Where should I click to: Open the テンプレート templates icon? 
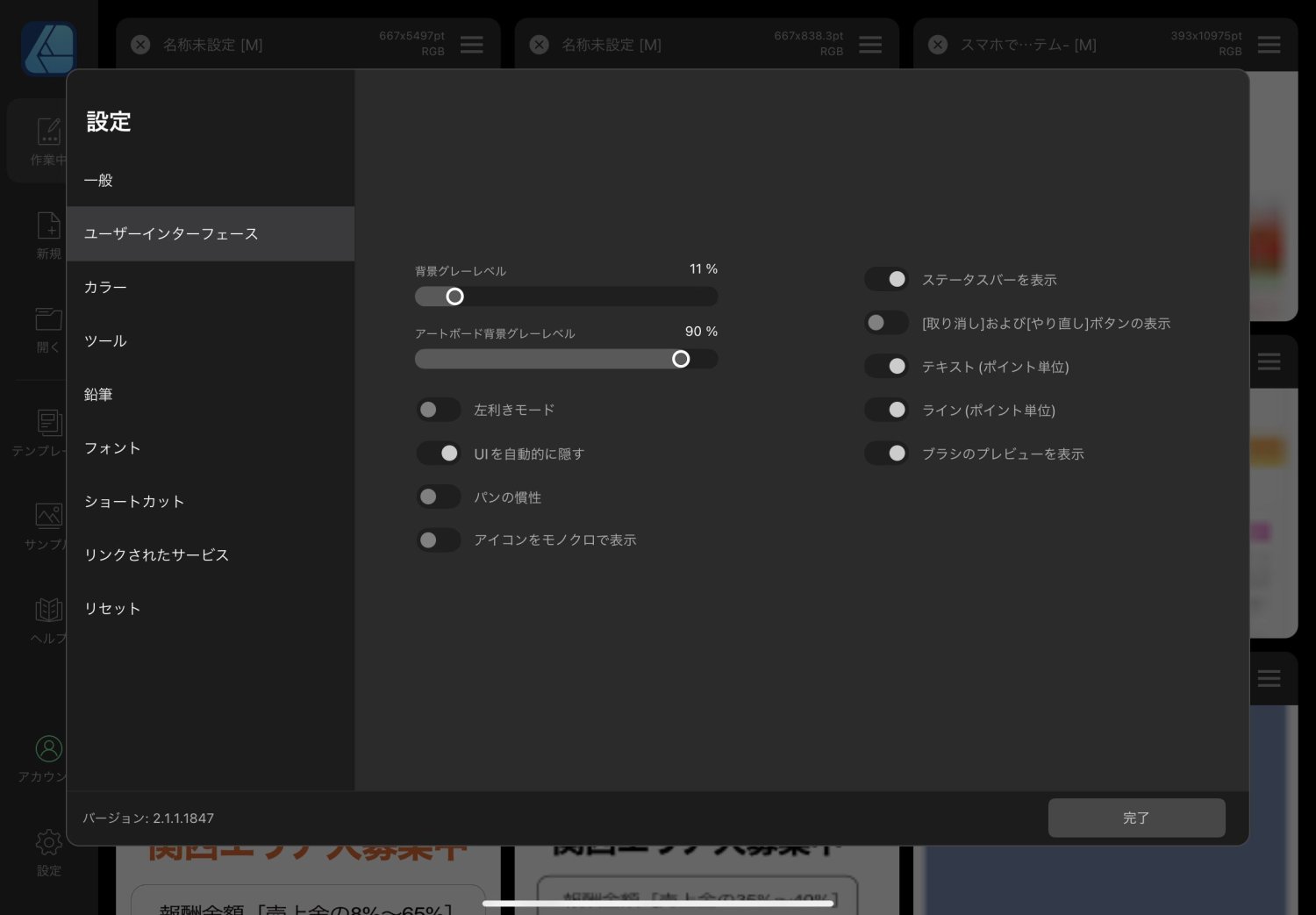point(49,423)
